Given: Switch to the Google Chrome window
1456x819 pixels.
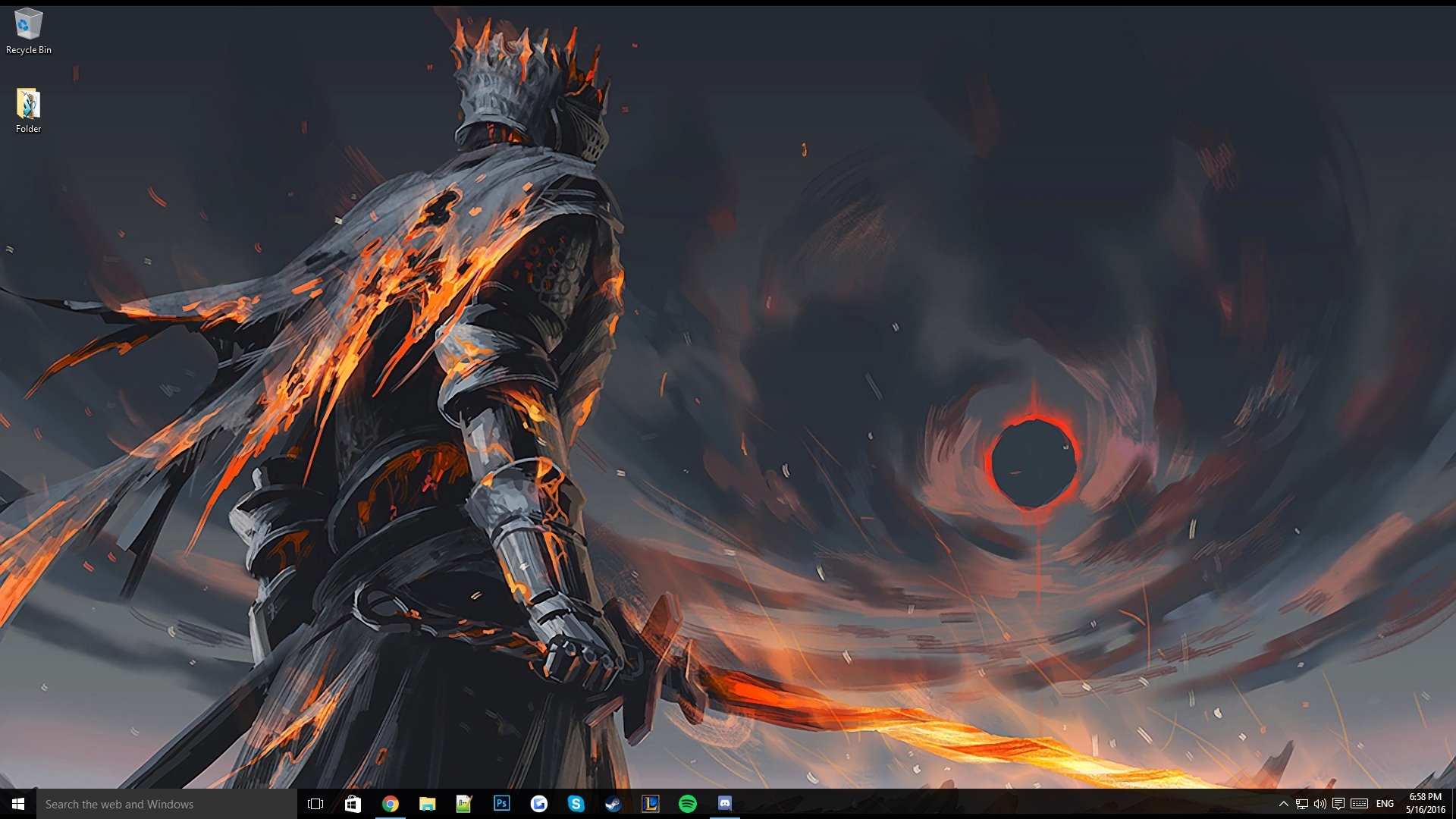Looking at the screenshot, I should (390, 804).
